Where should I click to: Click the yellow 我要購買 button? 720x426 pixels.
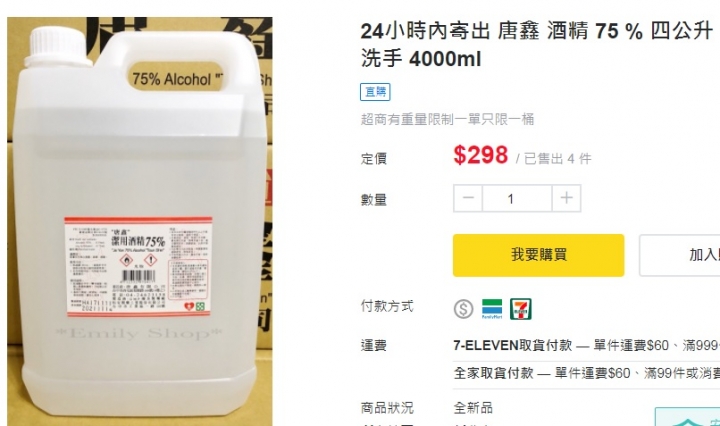[539, 255]
